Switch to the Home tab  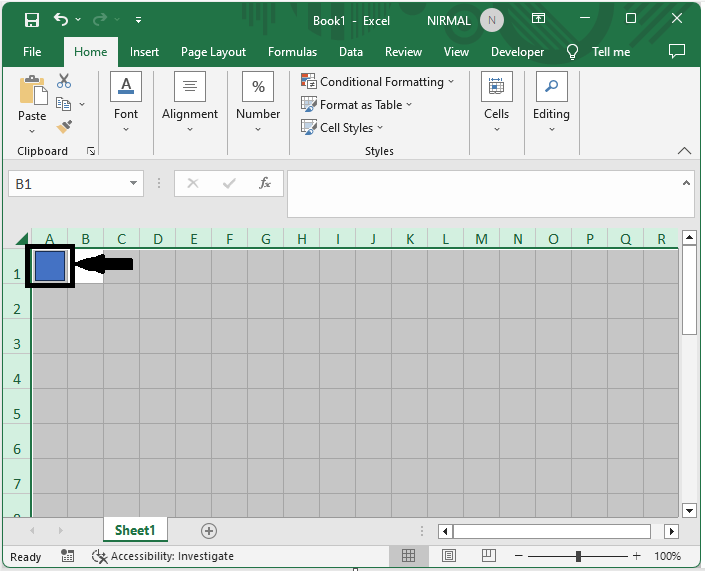90,52
